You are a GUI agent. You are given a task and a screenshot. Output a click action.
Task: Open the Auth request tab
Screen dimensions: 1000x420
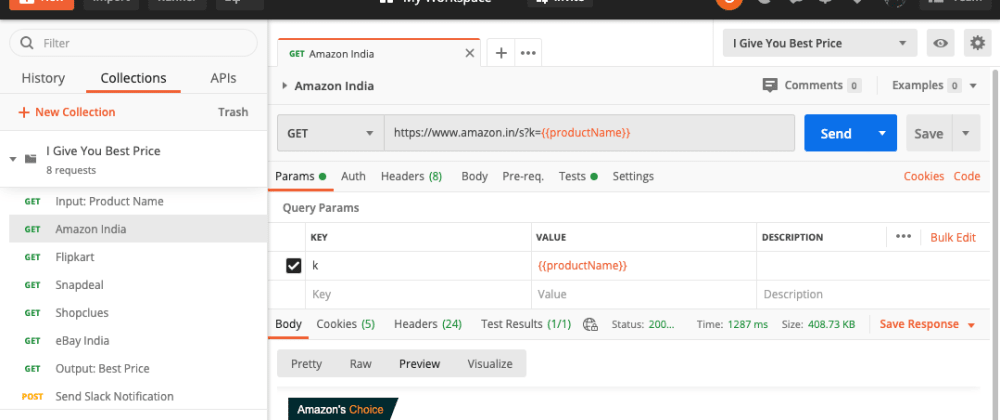[353, 177]
